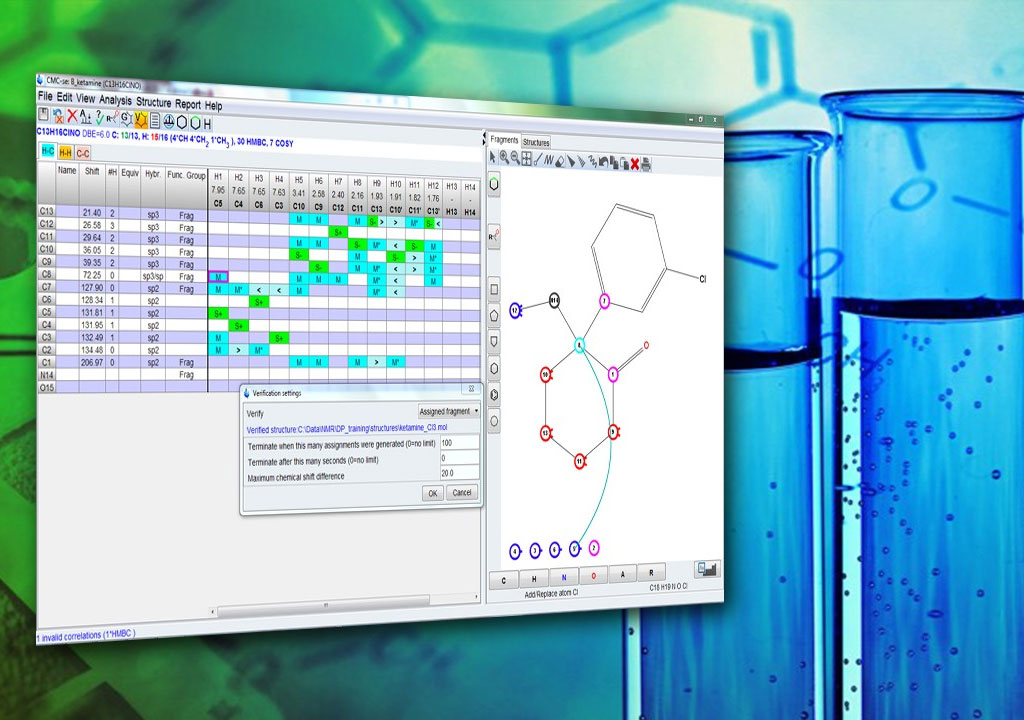Select the red O atom button
1024x720 pixels.
point(592,578)
